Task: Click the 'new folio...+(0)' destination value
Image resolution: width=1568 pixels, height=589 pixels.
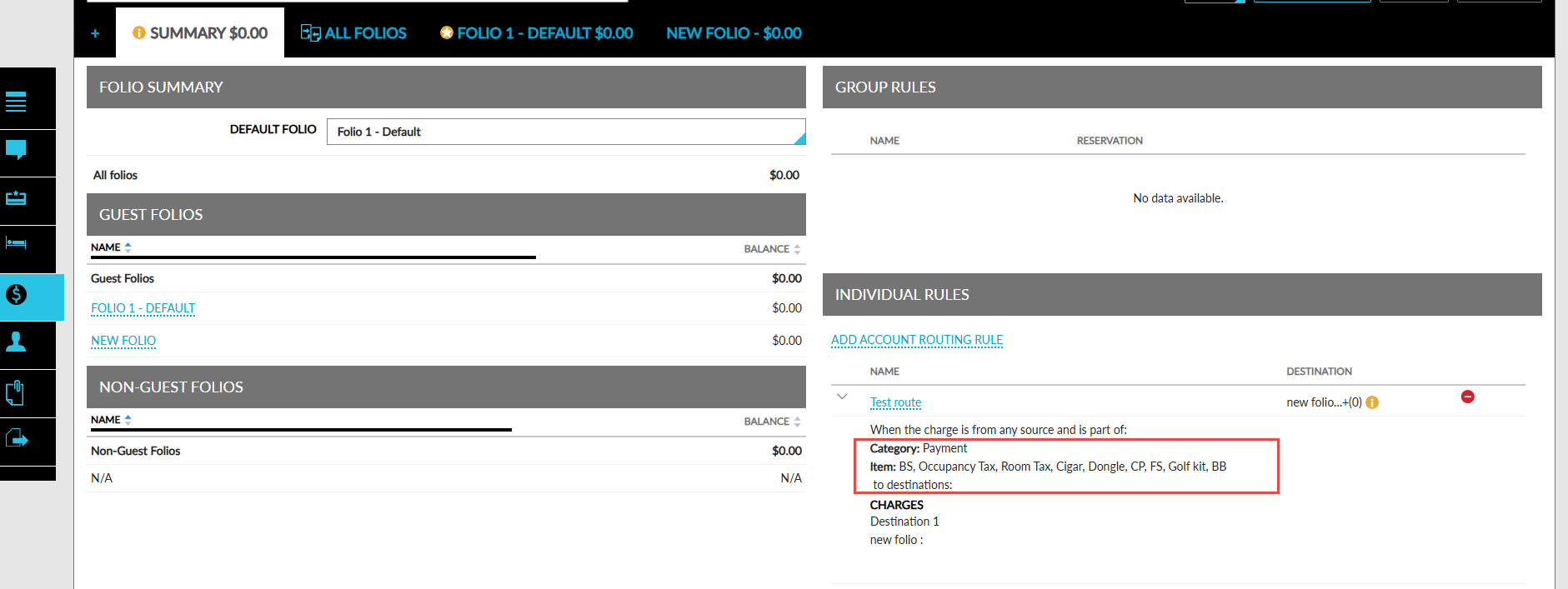Action: pos(1324,402)
